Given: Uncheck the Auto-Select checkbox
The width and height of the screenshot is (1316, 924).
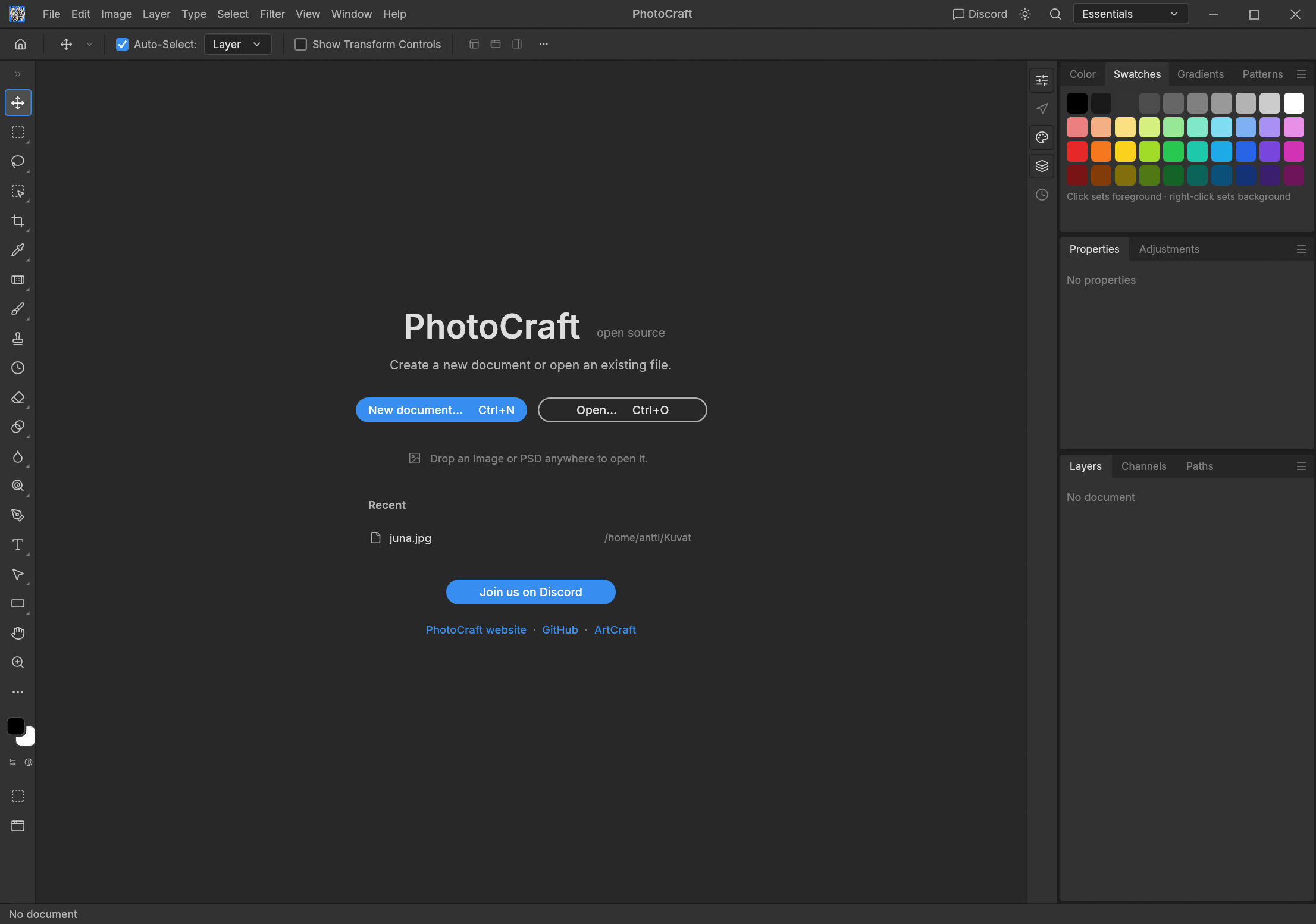Looking at the screenshot, I should tap(122, 44).
